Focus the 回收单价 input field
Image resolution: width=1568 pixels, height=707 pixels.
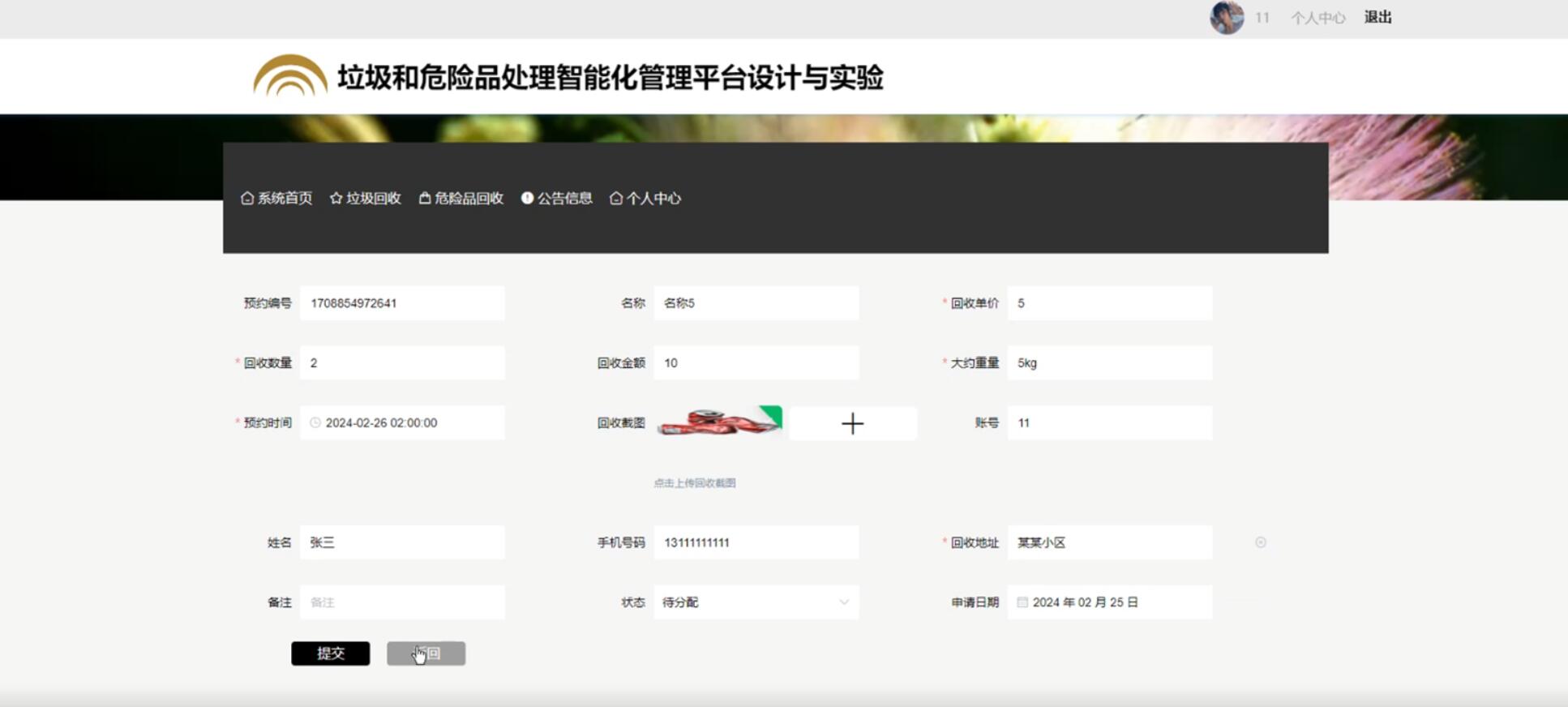pyautogui.click(x=1110, y=303)
